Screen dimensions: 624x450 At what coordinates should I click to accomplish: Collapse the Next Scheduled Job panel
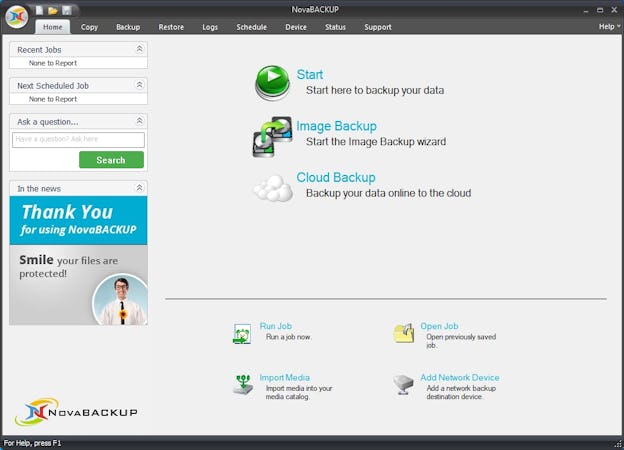point(139,85)
